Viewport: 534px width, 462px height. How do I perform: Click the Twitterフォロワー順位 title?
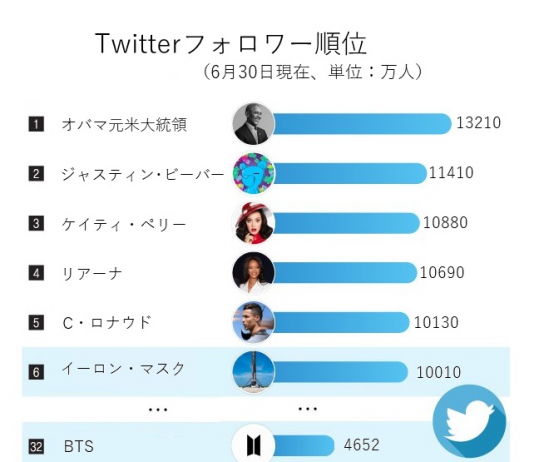pyautogui.click(x=231, y=44)
